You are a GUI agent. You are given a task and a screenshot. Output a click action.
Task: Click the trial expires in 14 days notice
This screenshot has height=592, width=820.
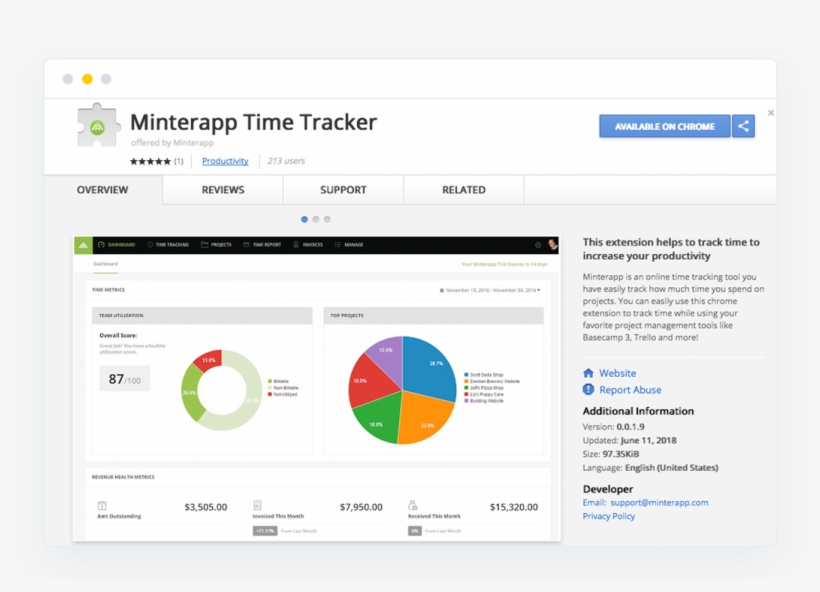pos(504,264)
